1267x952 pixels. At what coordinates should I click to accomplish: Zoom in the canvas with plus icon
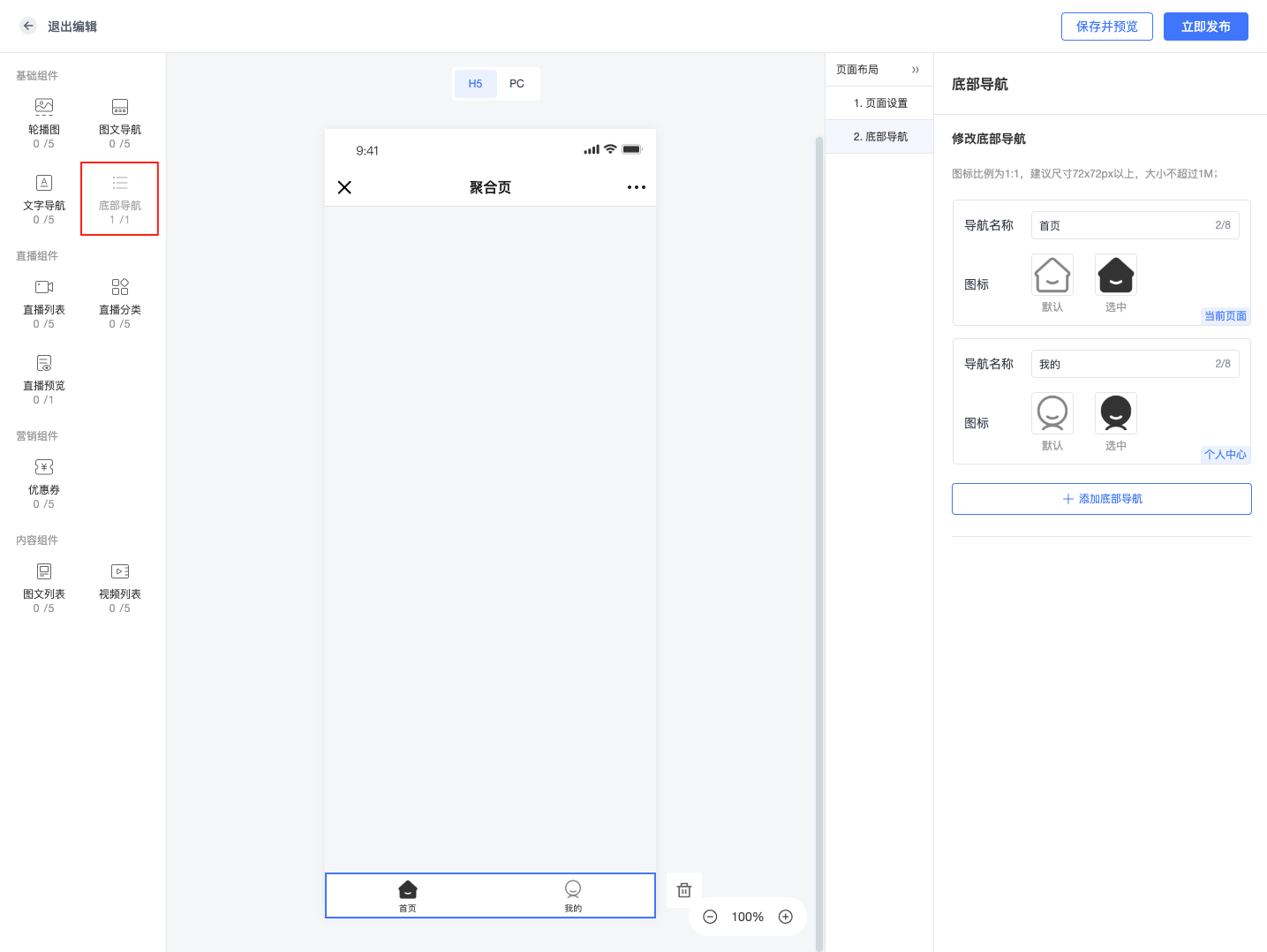(786, 917)
